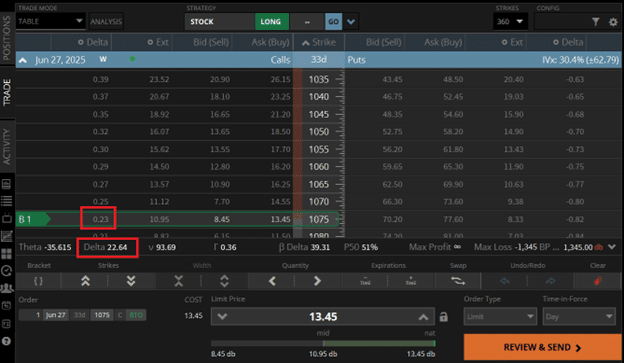Screen dimensions: 624x363
Task: Select put ask 58.20 at 1050 strike
Action: [453, 132]
